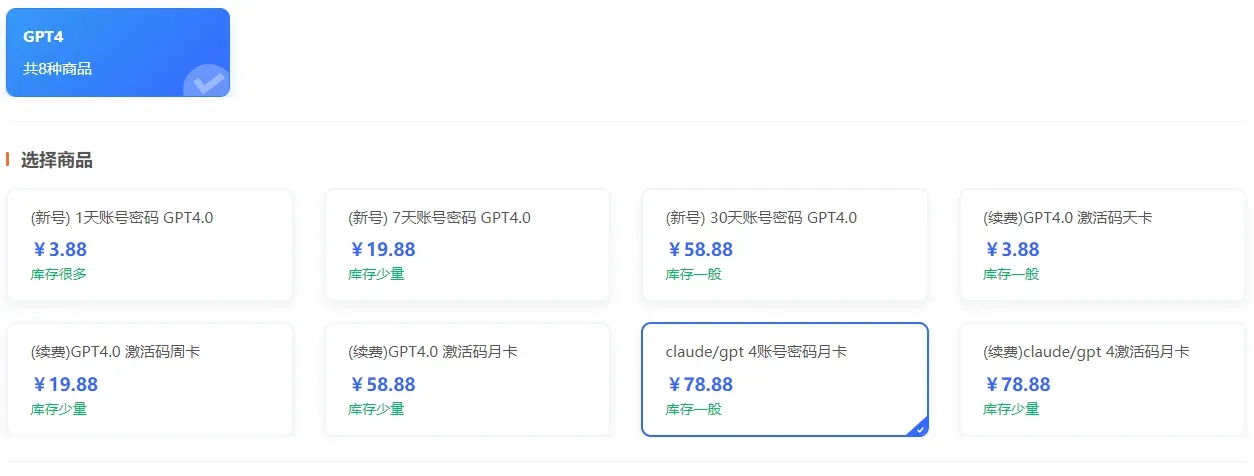
Task: Select the (续费)GPT4.0 激活码天卡 option
Action: coord(1102,245)
